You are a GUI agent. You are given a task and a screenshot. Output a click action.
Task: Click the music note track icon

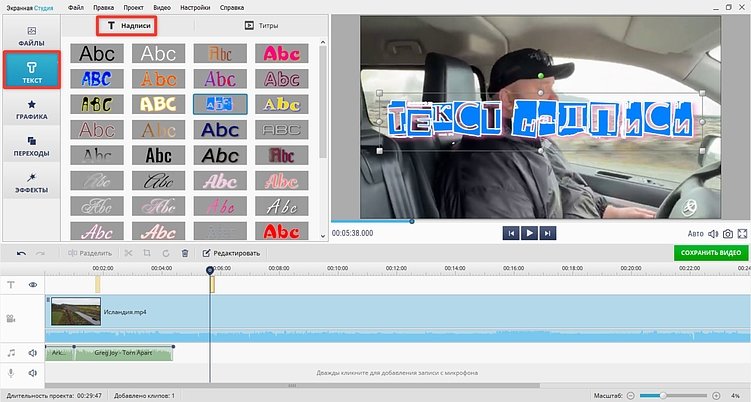click(11, 353)
